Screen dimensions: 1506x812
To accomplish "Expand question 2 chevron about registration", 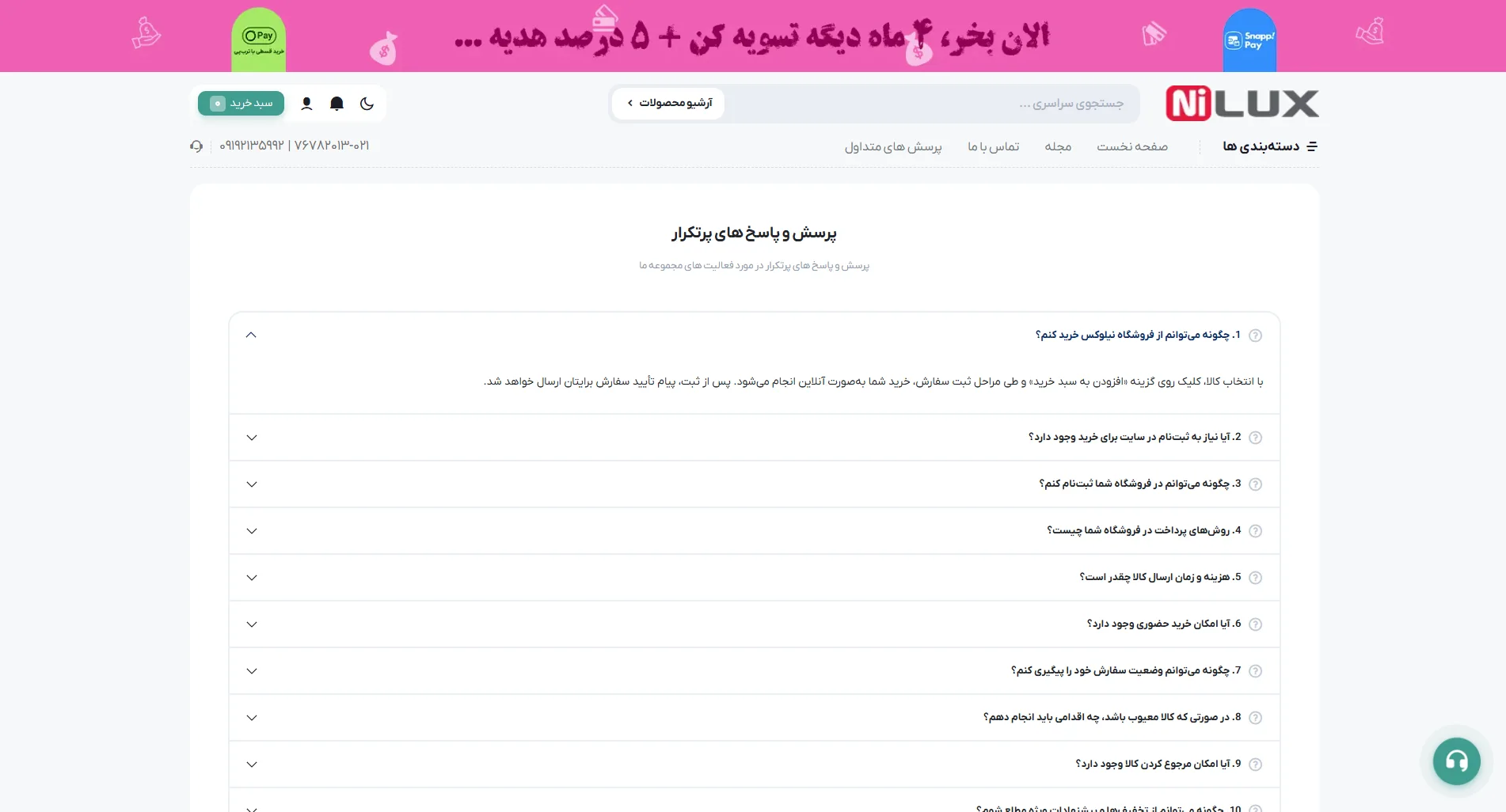I will click(x=252, y=438).
